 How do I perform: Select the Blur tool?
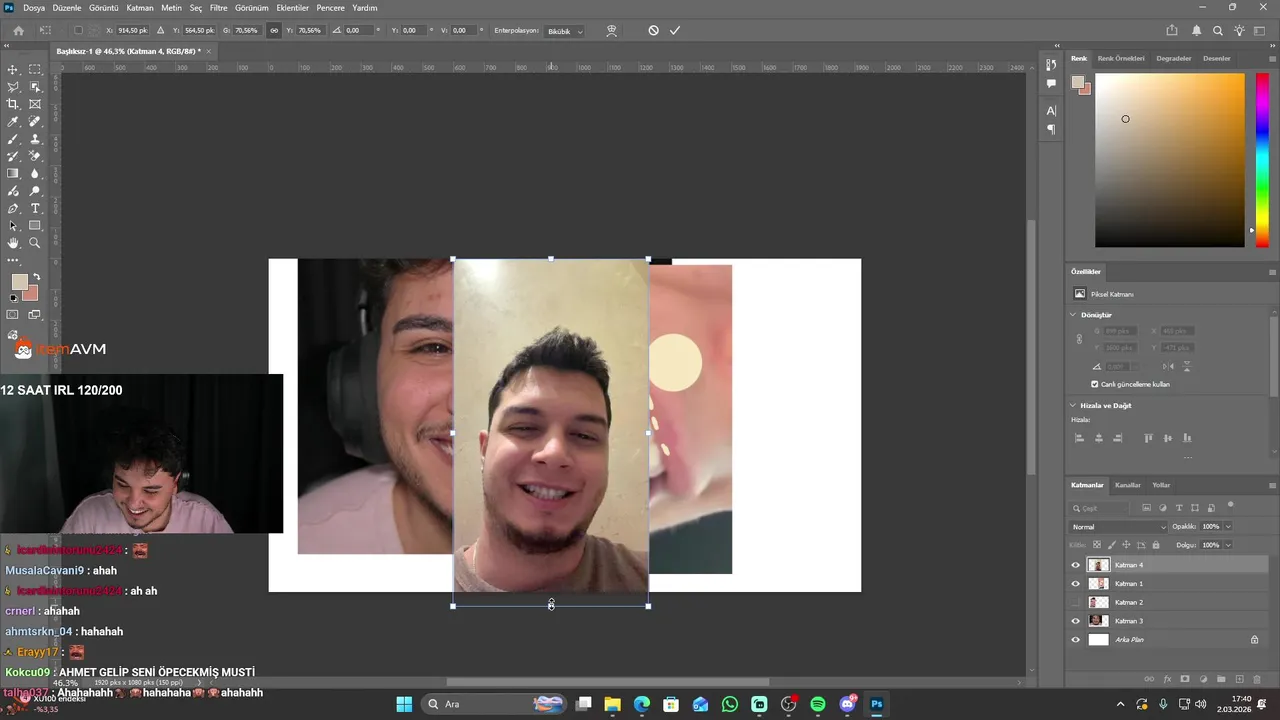[x=35, y=174]
